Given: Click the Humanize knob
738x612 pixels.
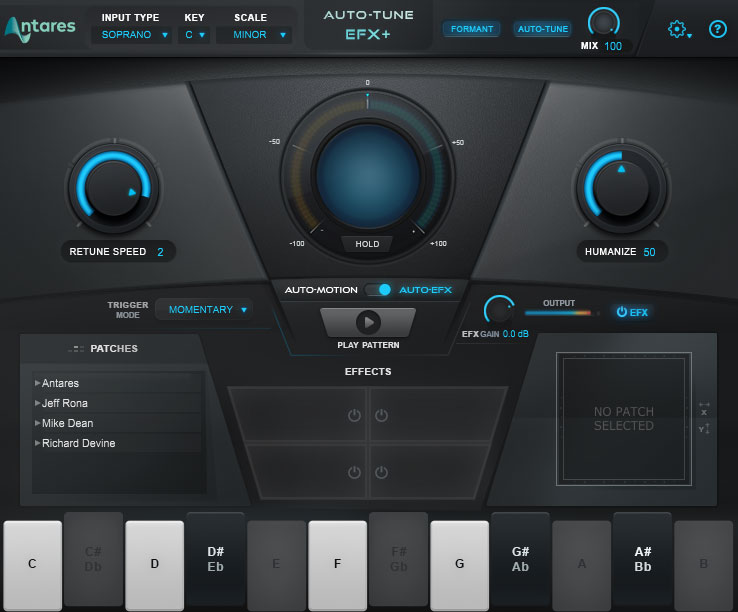Looking at the screenshot, I should [x=621, y=188].
